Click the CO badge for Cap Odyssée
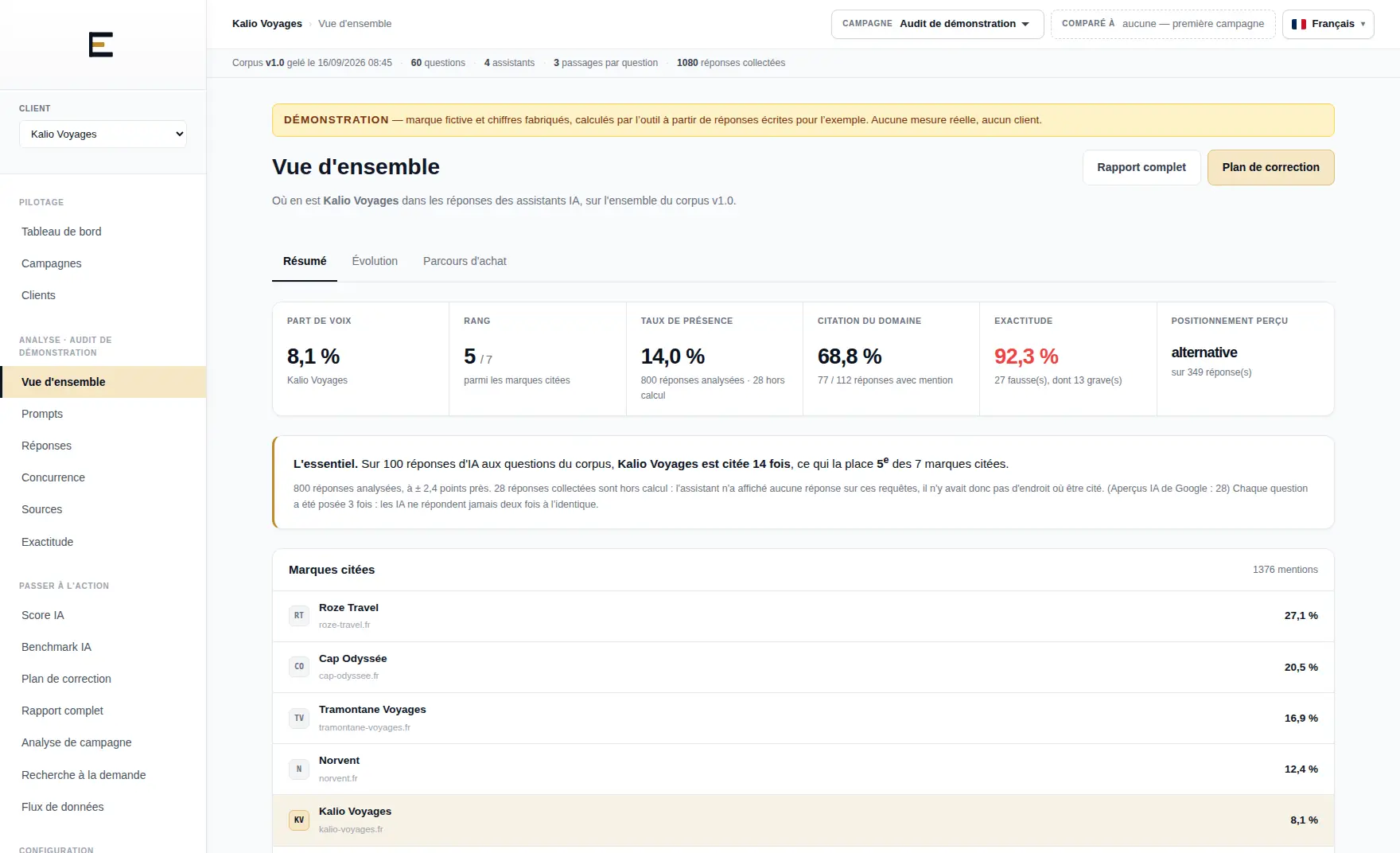This screenshot has height=853, width=1400. (299, 667)
